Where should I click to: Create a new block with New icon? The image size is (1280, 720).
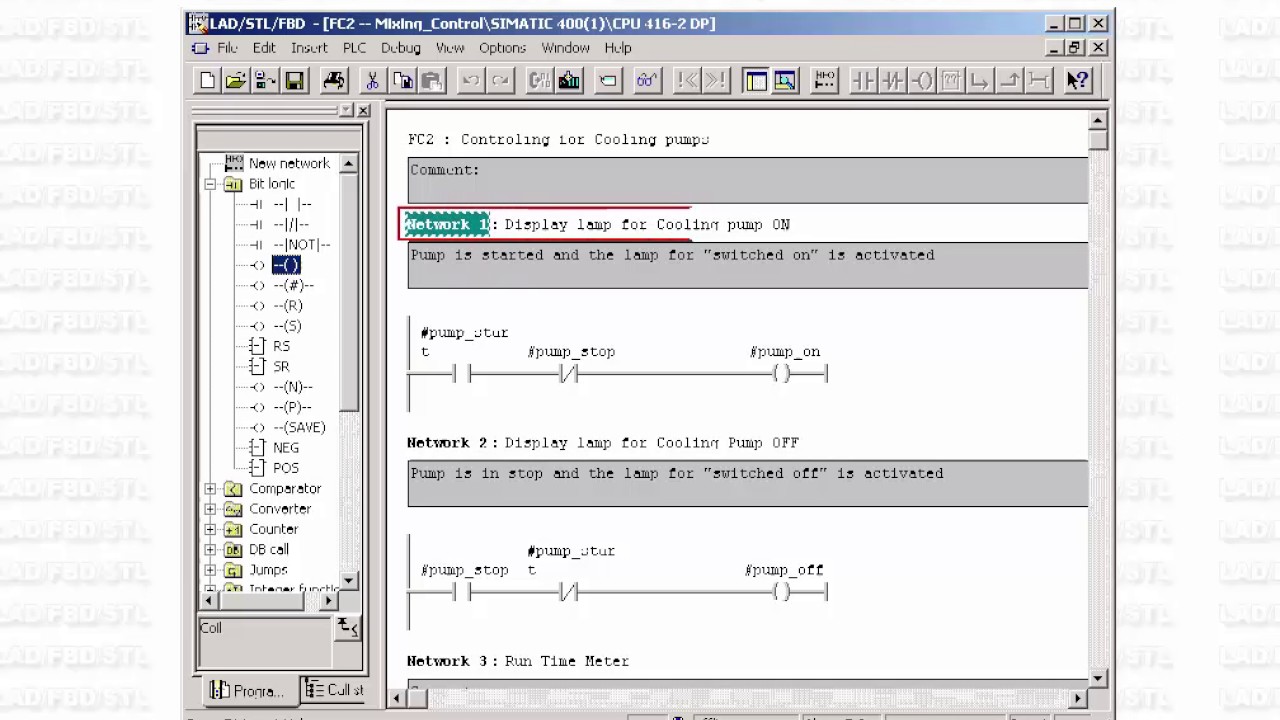click(x=207, y=81)
